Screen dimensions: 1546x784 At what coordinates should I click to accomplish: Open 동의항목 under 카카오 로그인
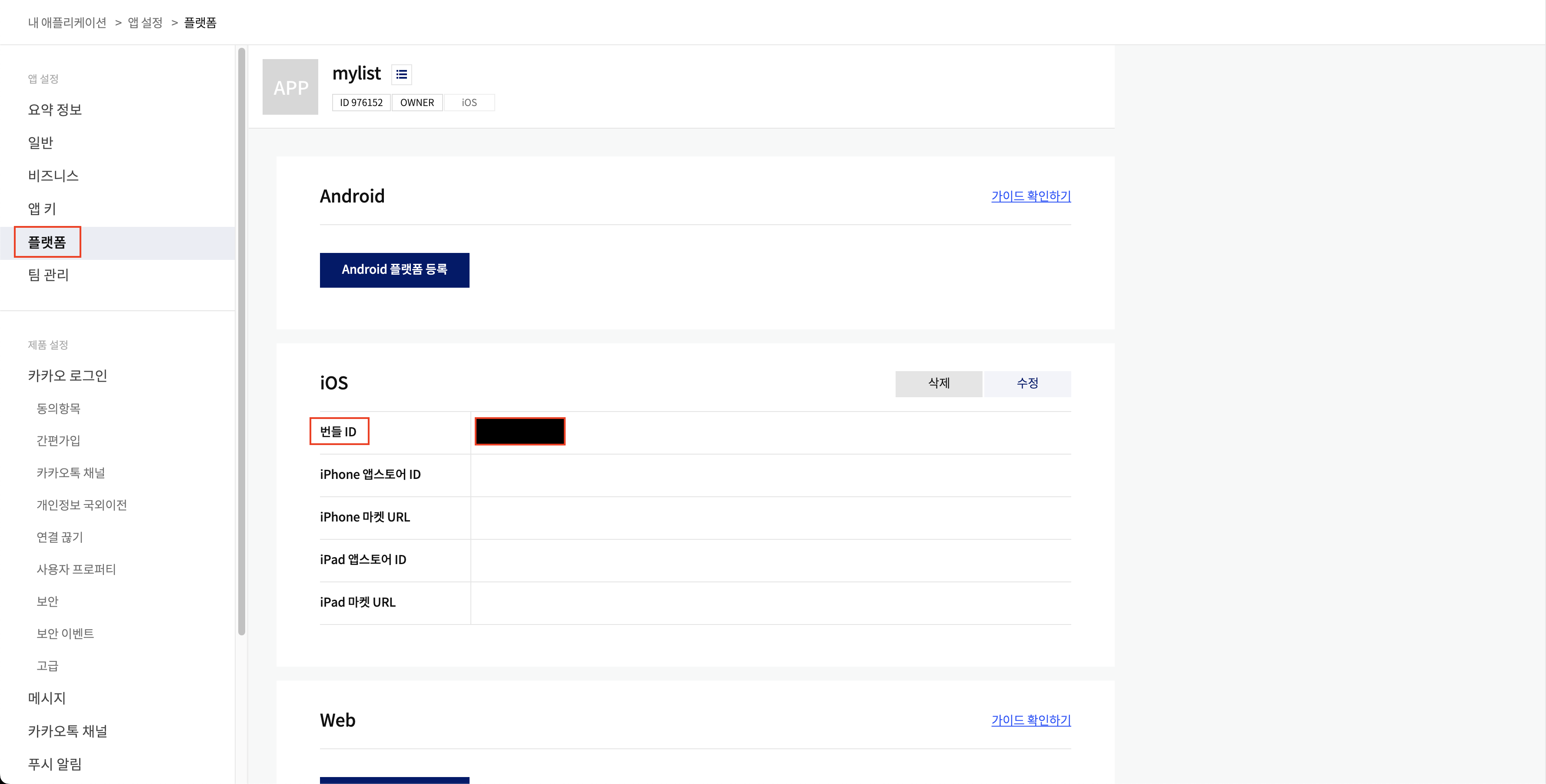[59, 408]
